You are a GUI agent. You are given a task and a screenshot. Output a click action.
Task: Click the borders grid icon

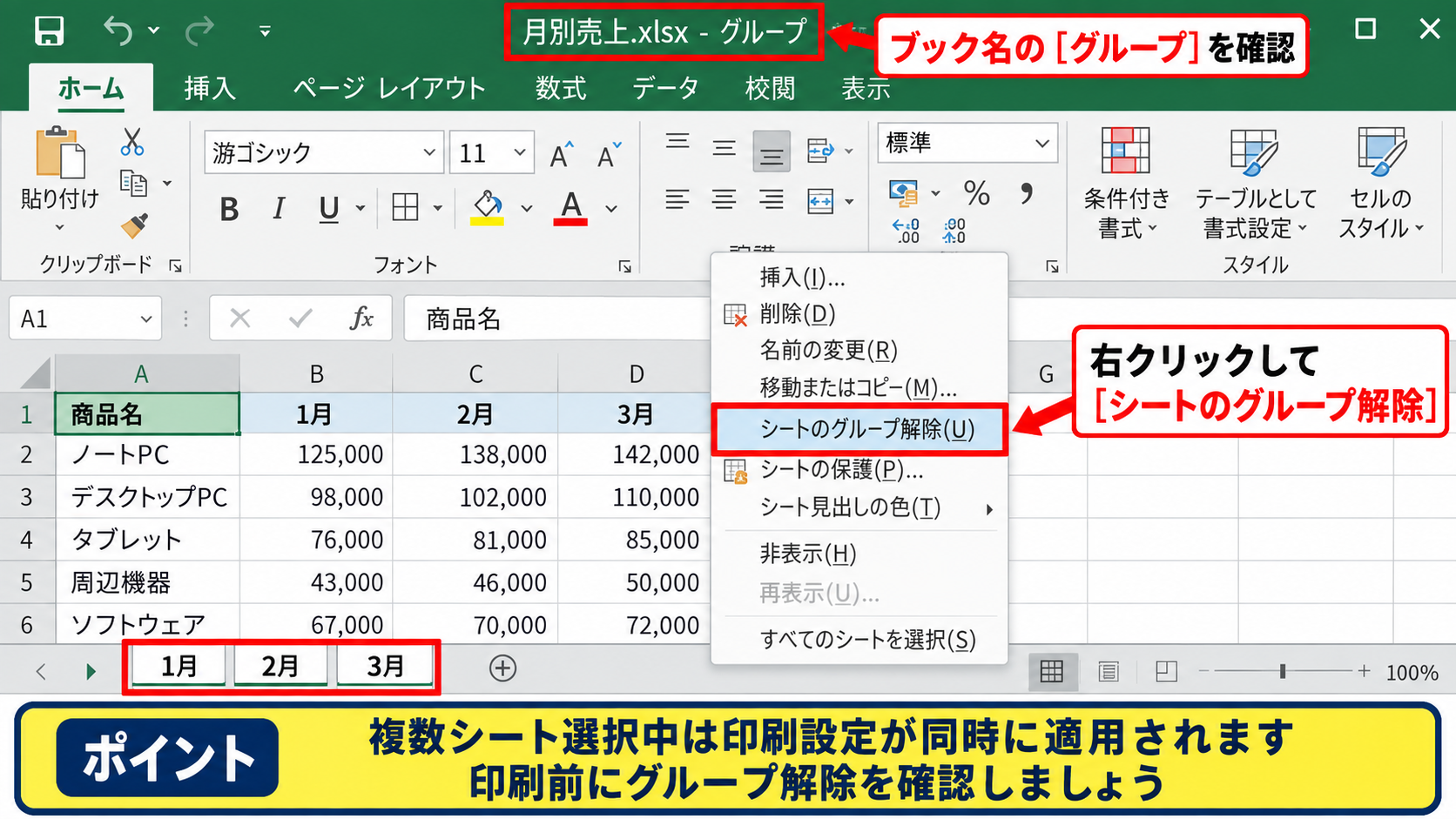click(x=405, y=207)
